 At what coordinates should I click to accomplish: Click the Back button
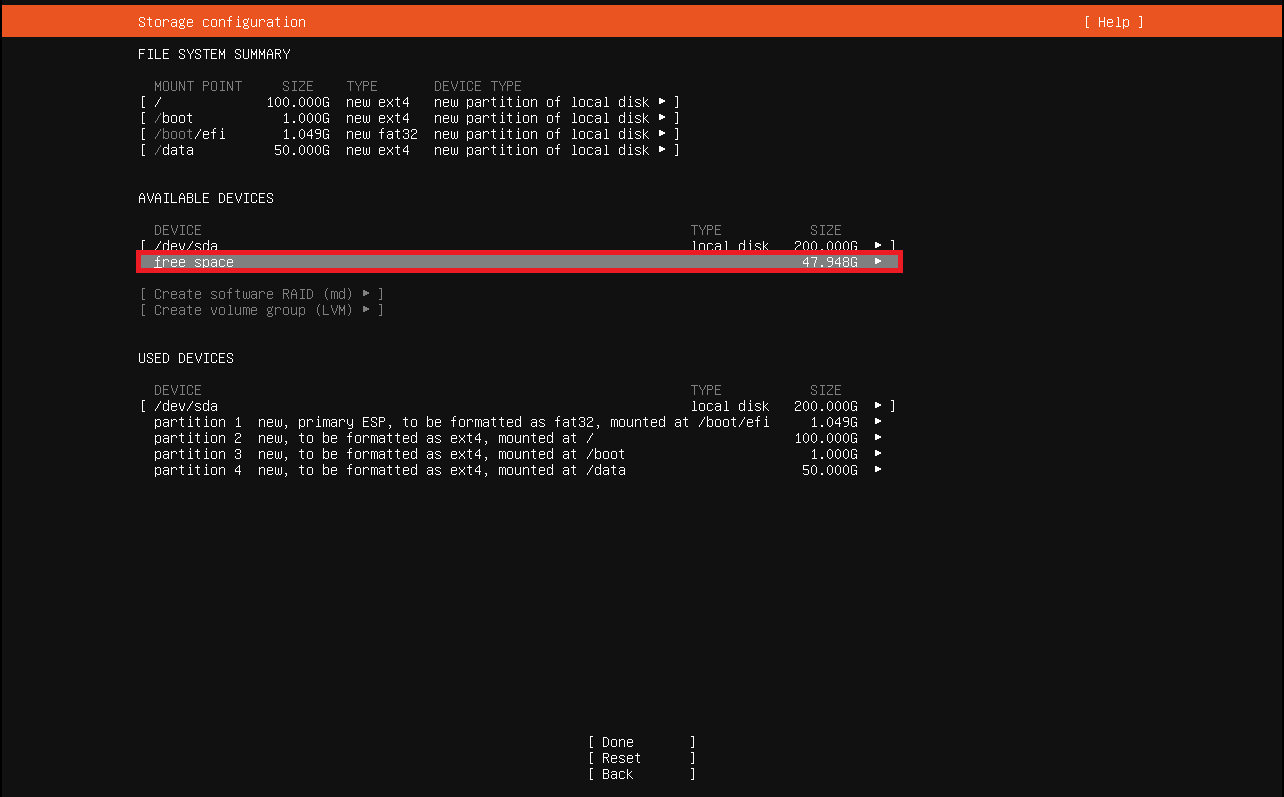click(x=642, y=774)
